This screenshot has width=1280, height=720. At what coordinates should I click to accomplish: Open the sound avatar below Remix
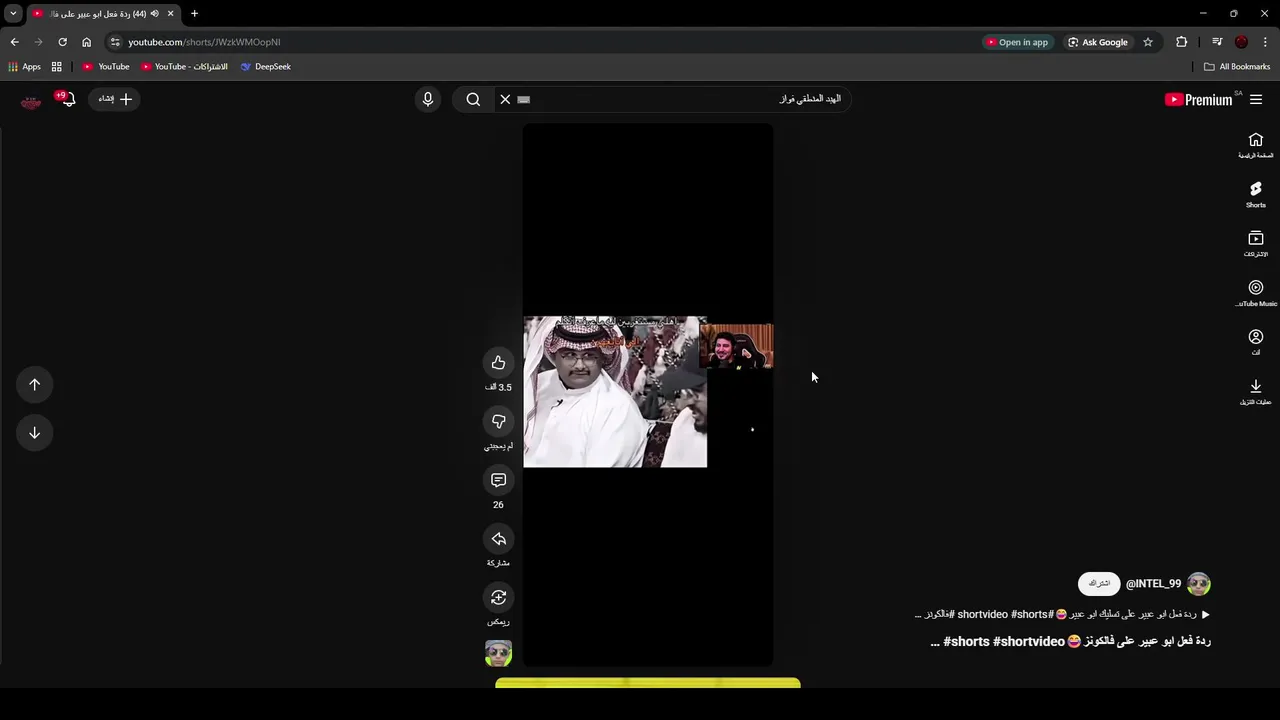coord(498,653)
